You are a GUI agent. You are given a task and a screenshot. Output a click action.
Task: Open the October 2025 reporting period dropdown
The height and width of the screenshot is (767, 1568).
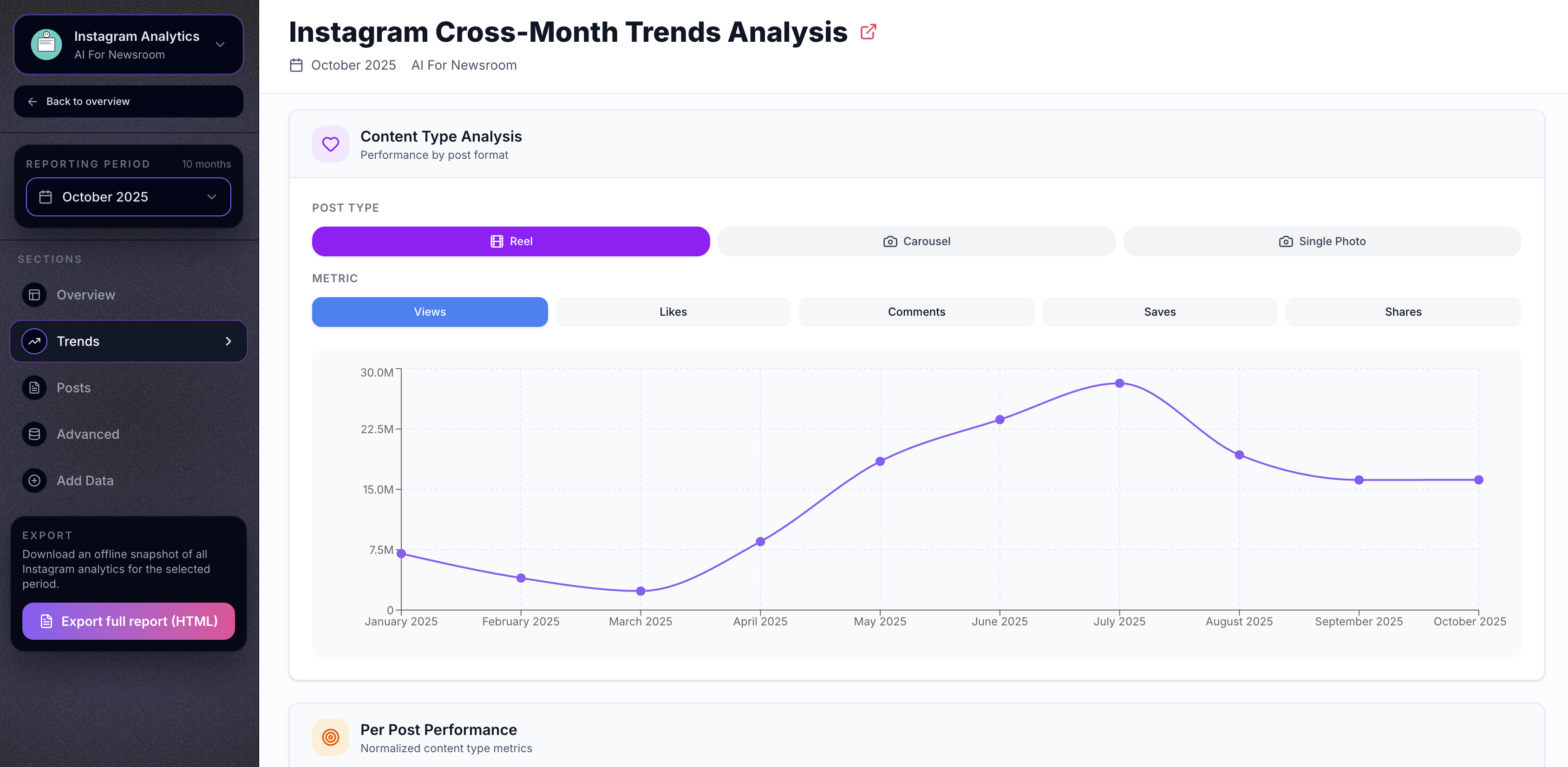[x=129, y=197]
